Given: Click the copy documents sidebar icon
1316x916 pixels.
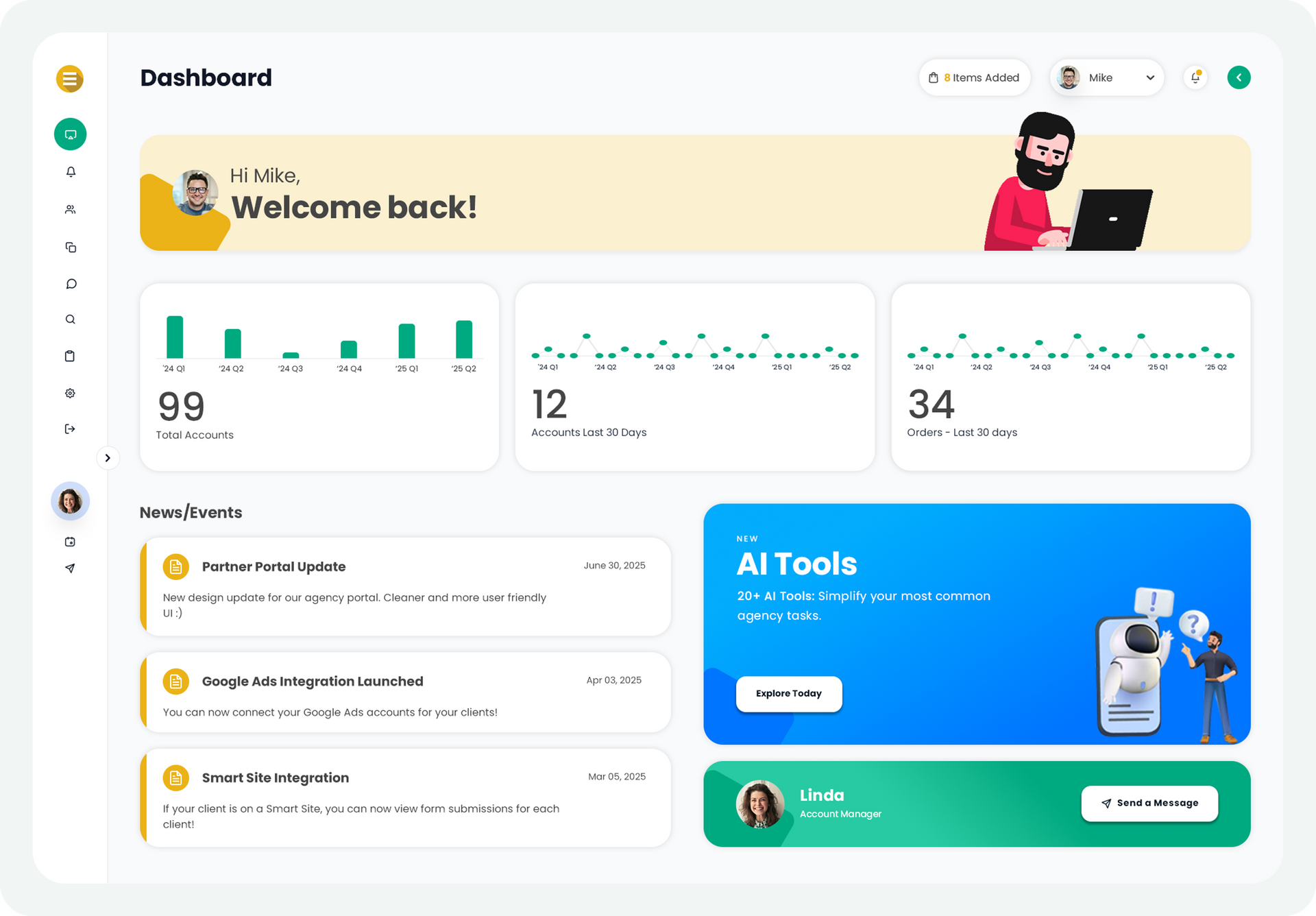Looking at the screenshot, I should coord(71,247).
